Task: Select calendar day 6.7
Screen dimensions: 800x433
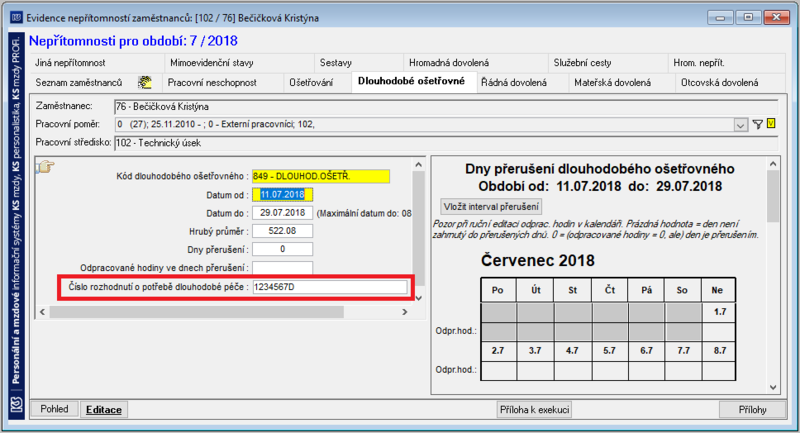Action: pos(646,351)
